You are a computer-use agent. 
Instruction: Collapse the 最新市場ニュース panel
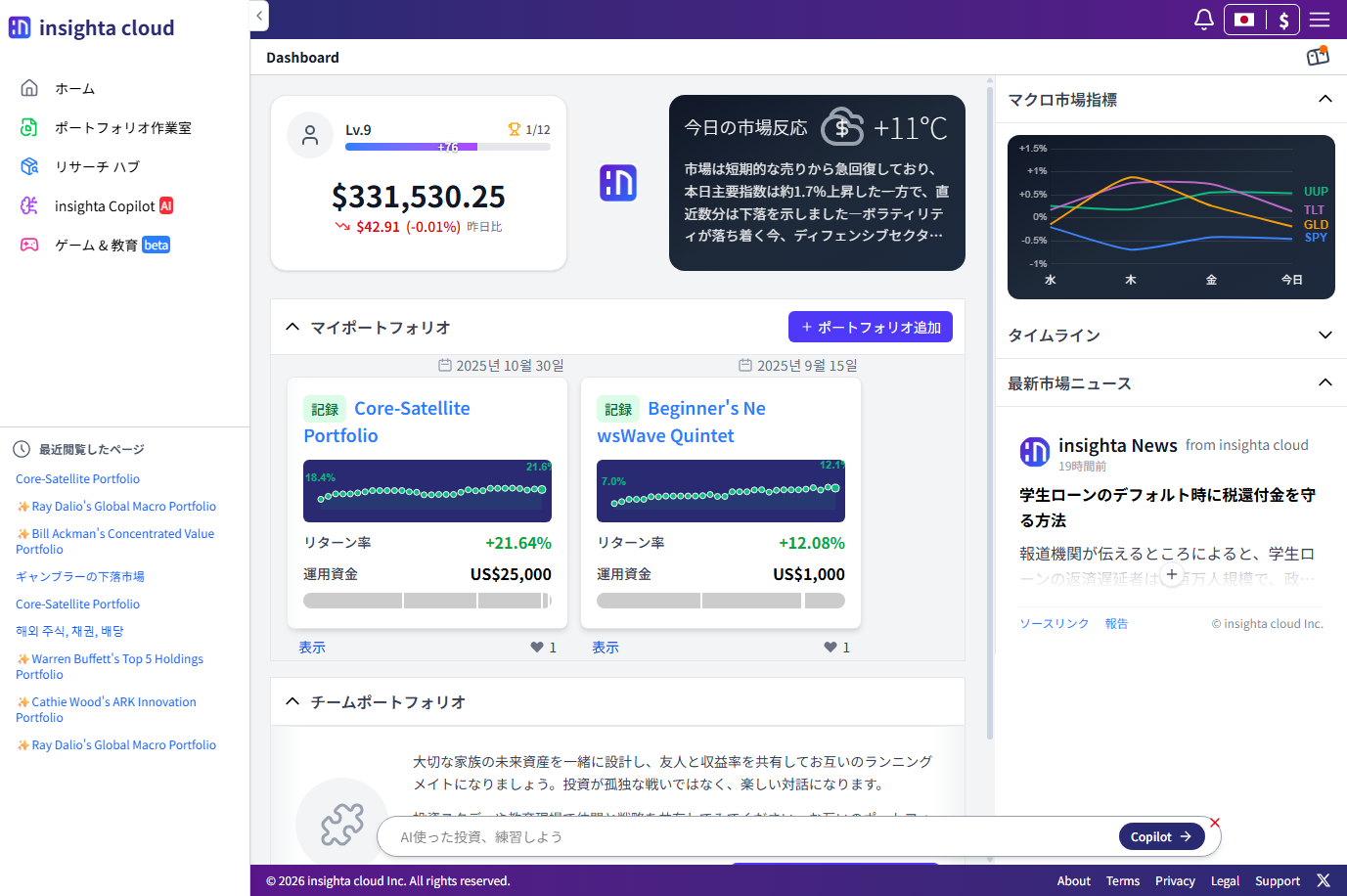pos(1325,383)
